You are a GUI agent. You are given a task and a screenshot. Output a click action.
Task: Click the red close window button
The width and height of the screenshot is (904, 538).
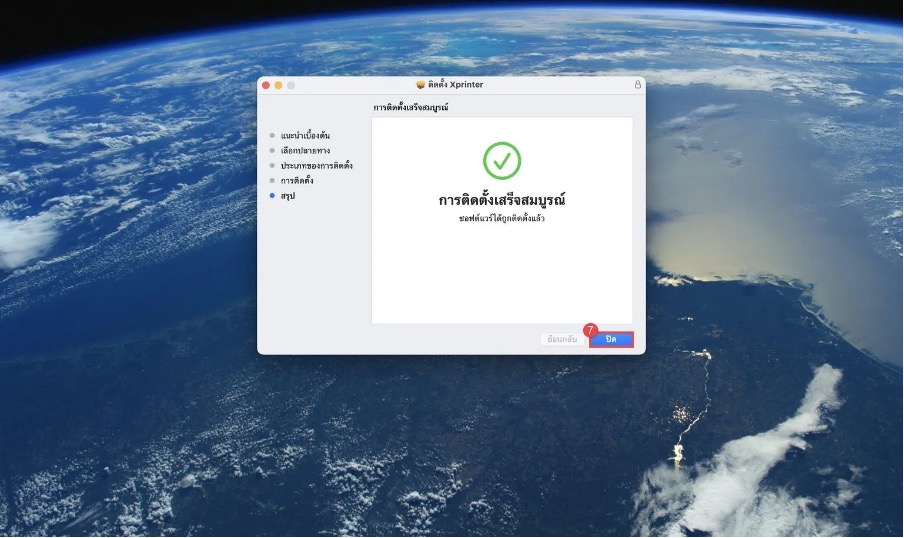coord(266,85)
